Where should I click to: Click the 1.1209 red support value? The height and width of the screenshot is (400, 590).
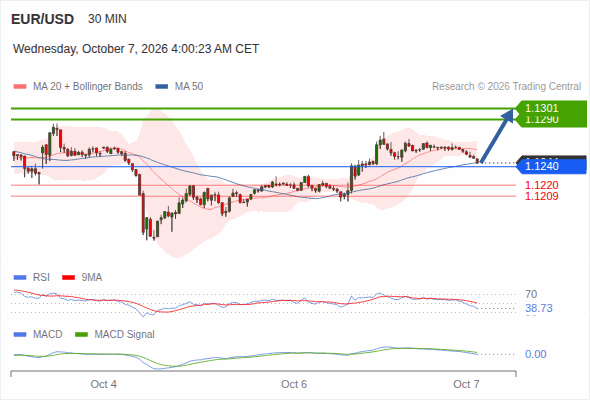tap(541, 196)
